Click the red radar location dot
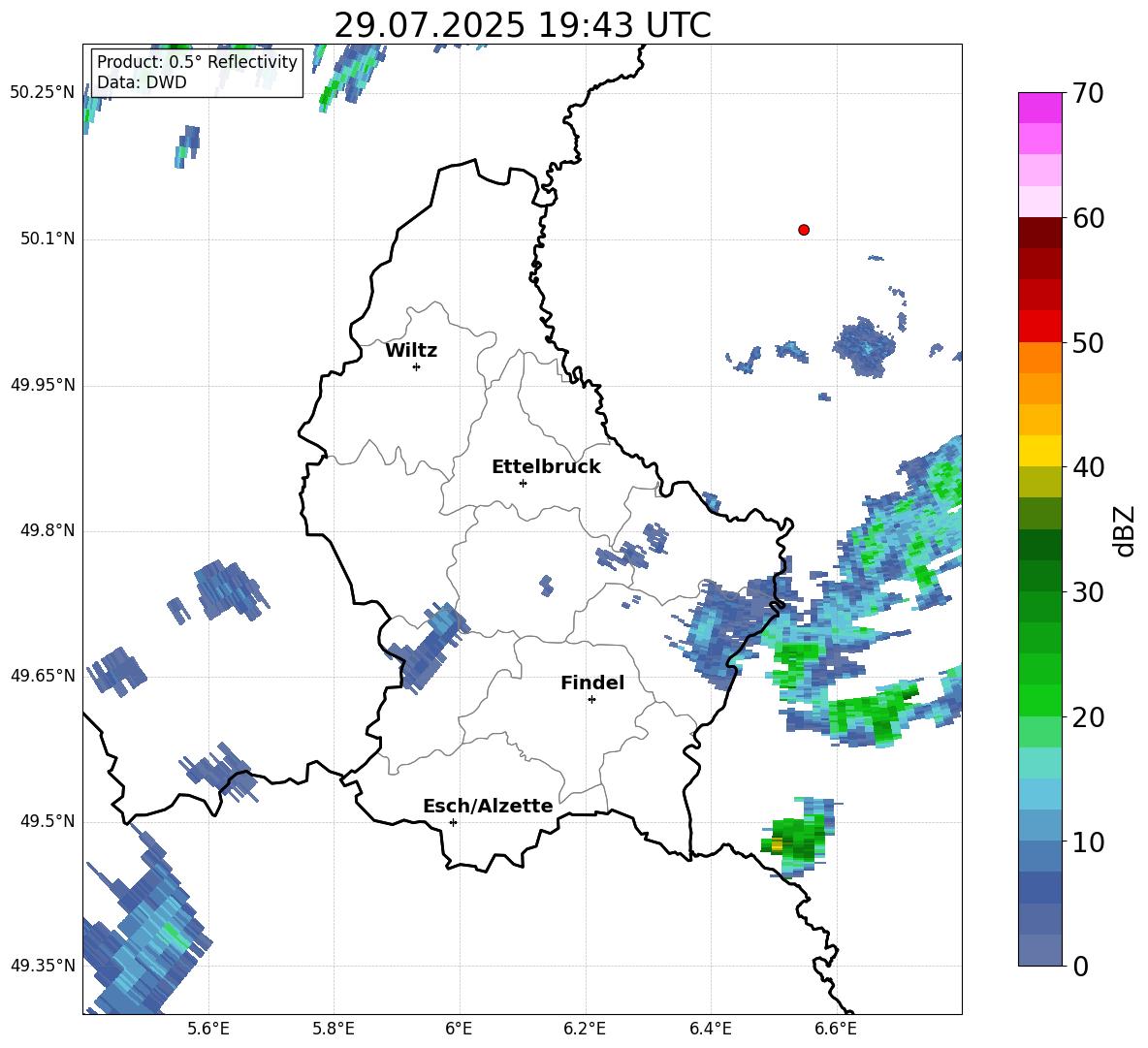The image size is (1148, 1048). 804,230
